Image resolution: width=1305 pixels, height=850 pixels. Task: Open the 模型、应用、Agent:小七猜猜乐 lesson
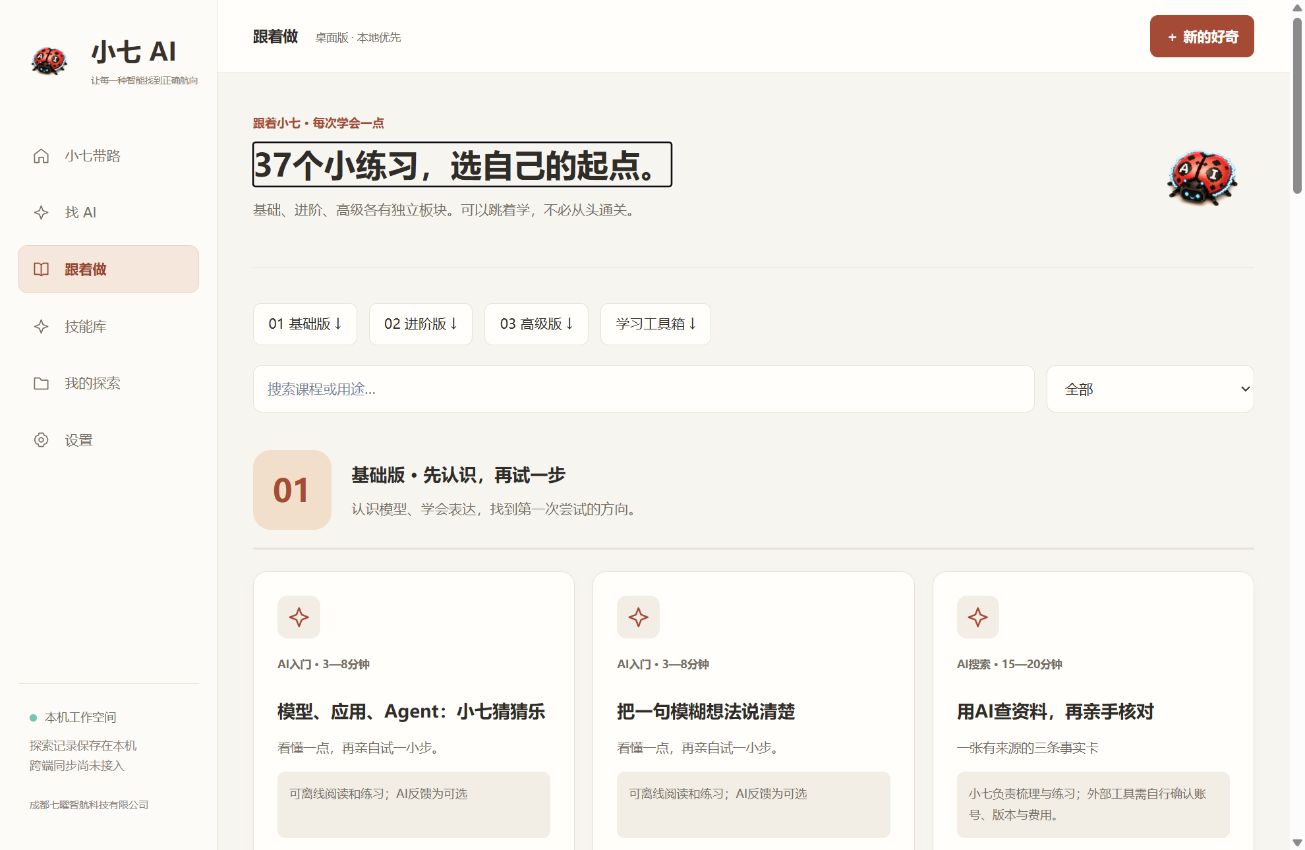[x=411, y=712]
